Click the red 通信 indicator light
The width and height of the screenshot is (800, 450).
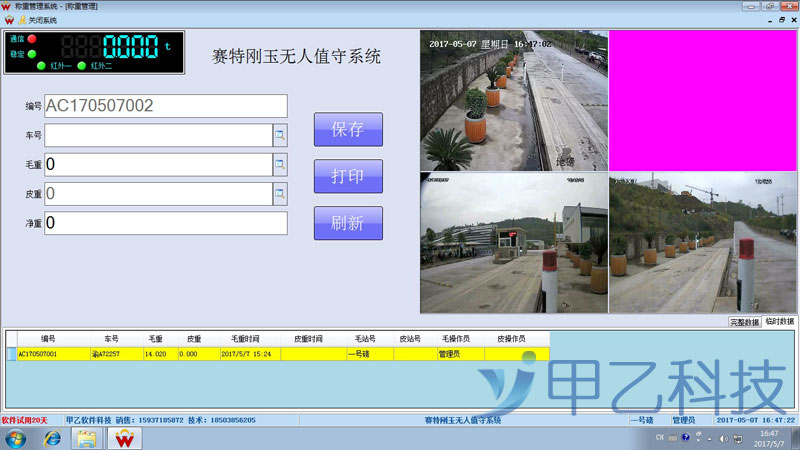(x=32, y=39)
